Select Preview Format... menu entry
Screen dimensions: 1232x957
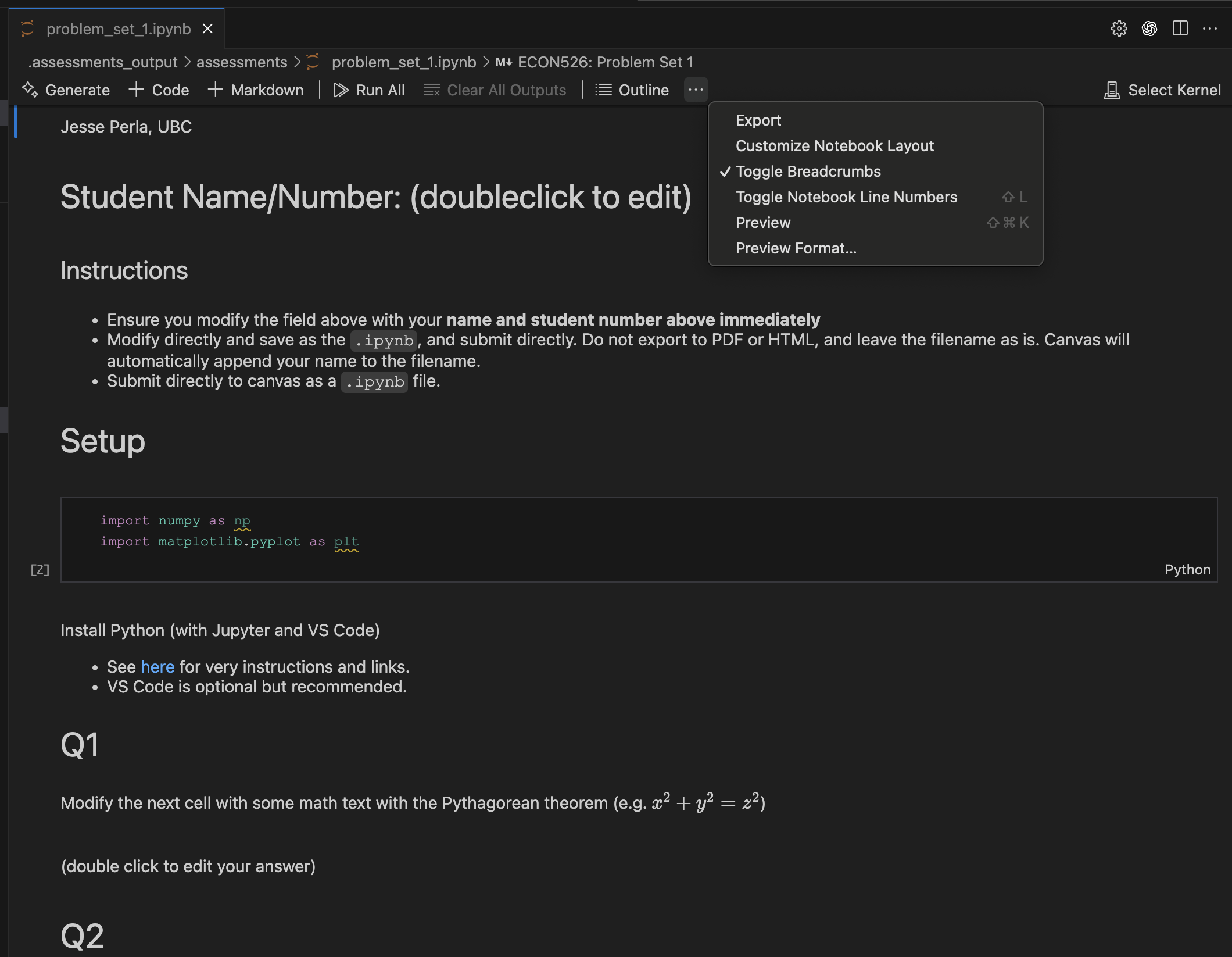(x=796, y=248)
